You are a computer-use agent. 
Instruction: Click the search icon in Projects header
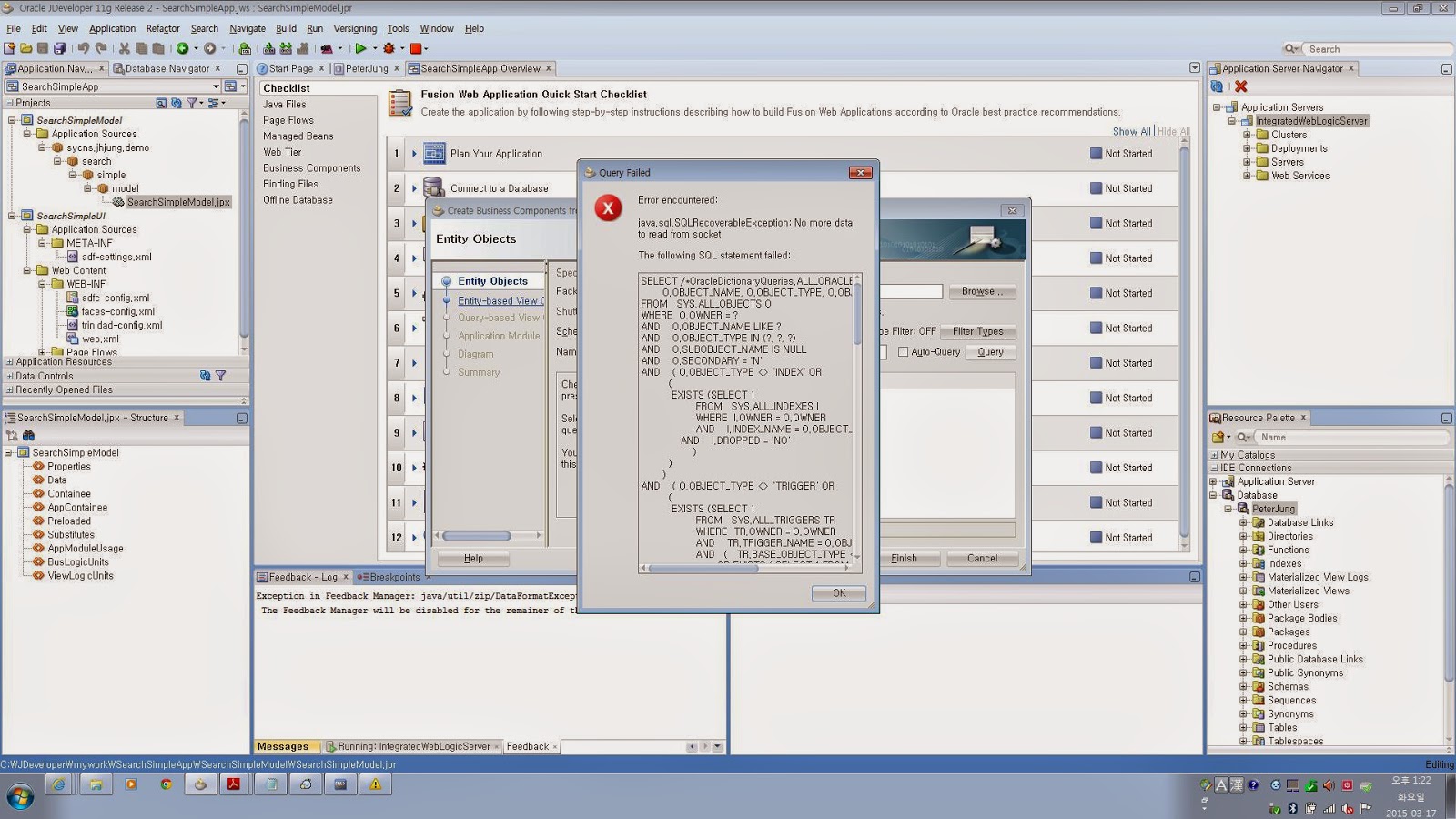click(x=161, y=103)
